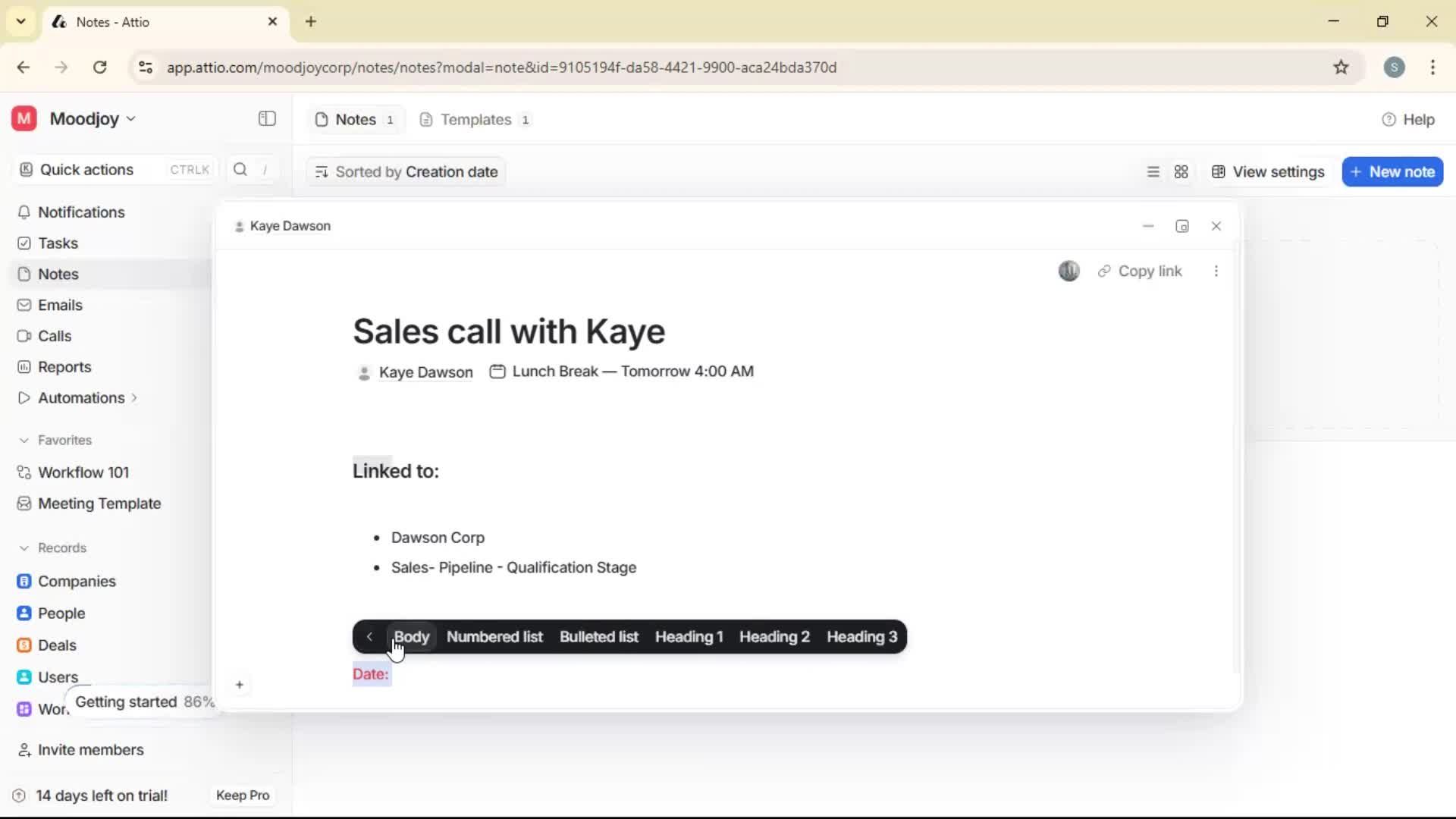Open the Emails section

tap(59, 305)
